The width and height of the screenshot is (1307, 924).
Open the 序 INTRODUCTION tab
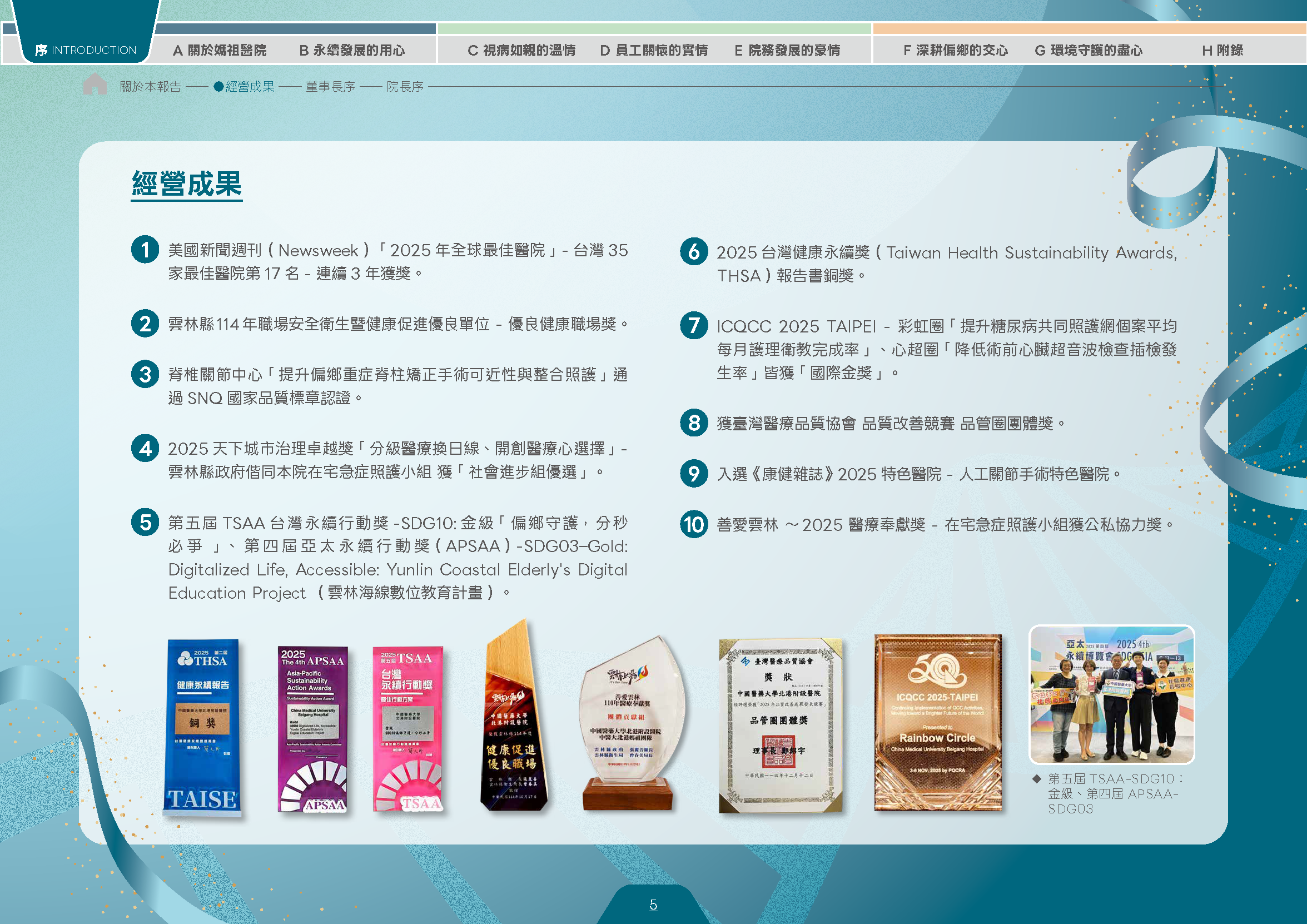(x=86, y=50)
